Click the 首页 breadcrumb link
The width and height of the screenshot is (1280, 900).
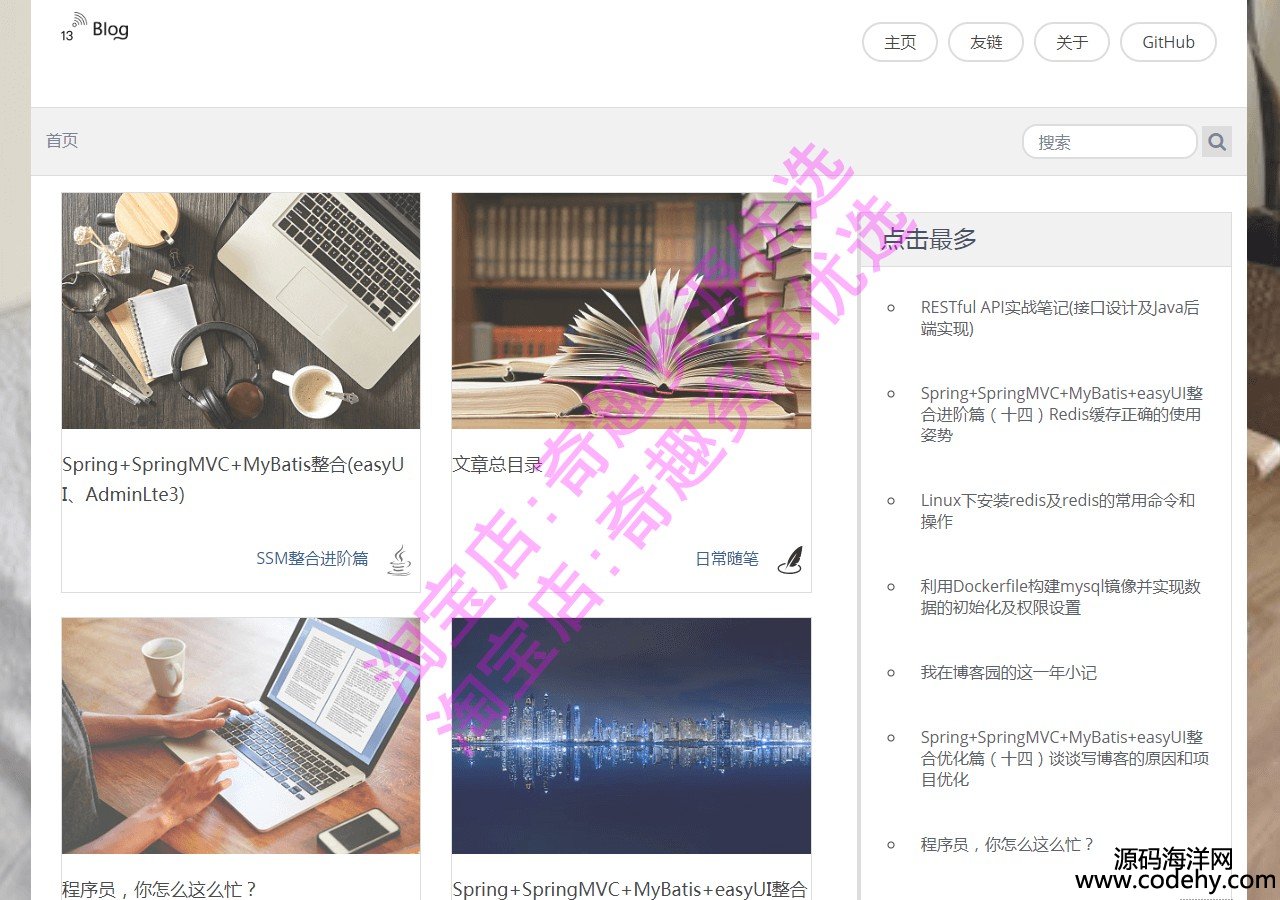pos(62,141)
